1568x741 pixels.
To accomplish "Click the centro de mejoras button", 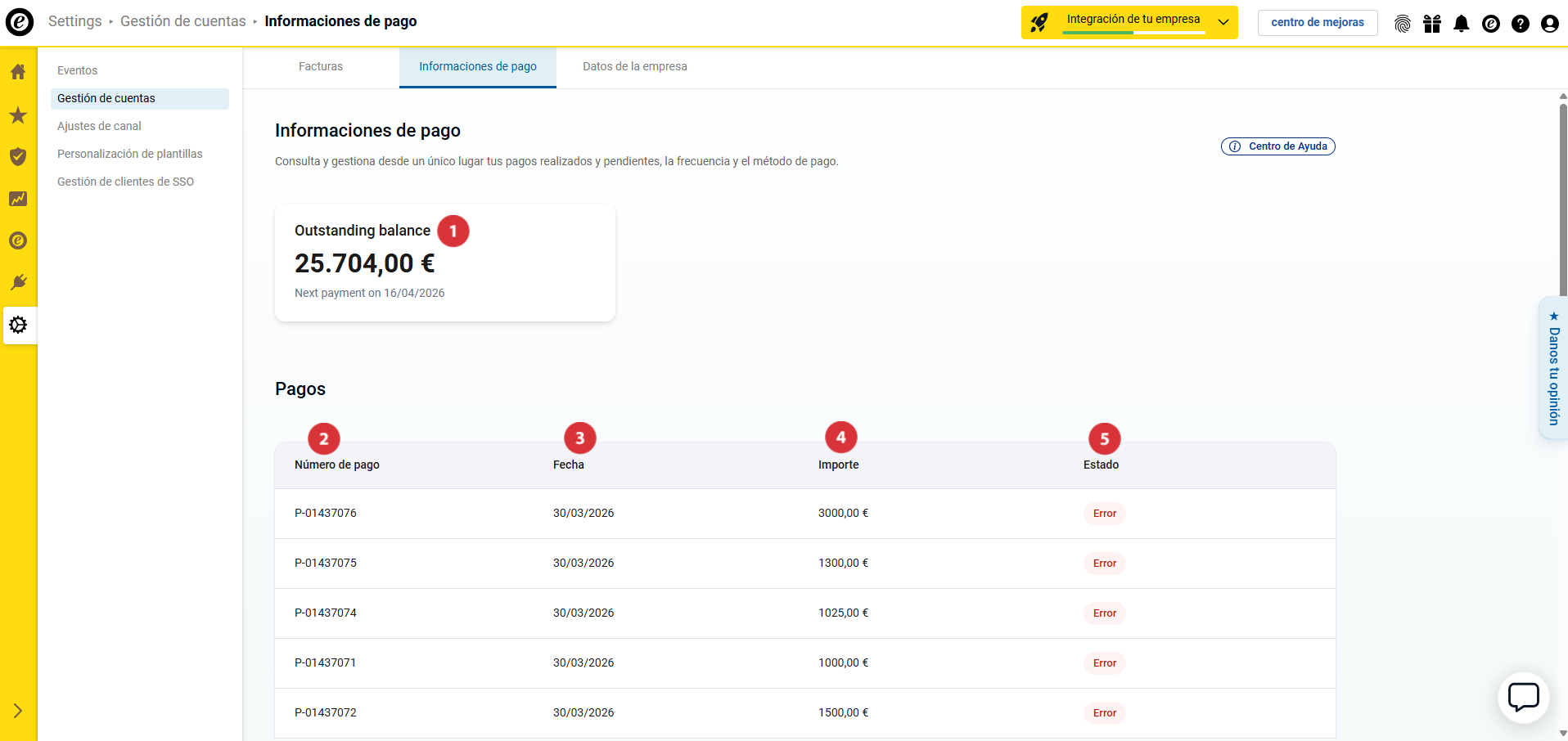I will [1317, 22].
